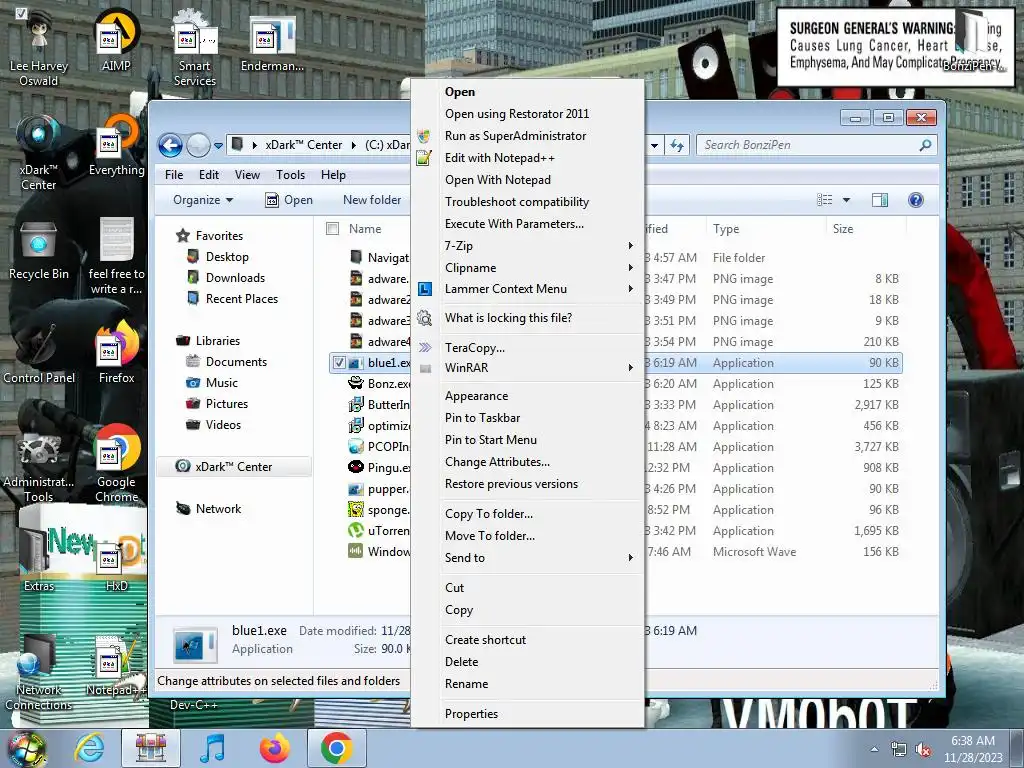Open the Smart Services desktop icon
1024x768 pixels.
(195, 47)
